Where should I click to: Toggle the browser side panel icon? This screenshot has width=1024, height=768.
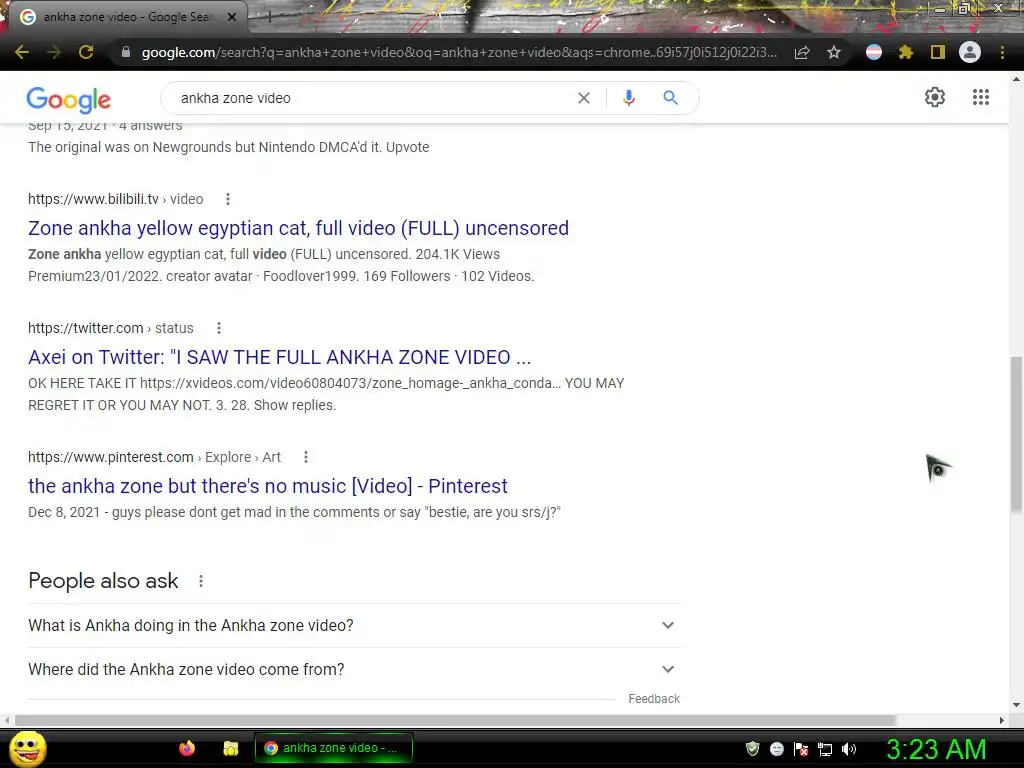point(938,52)
